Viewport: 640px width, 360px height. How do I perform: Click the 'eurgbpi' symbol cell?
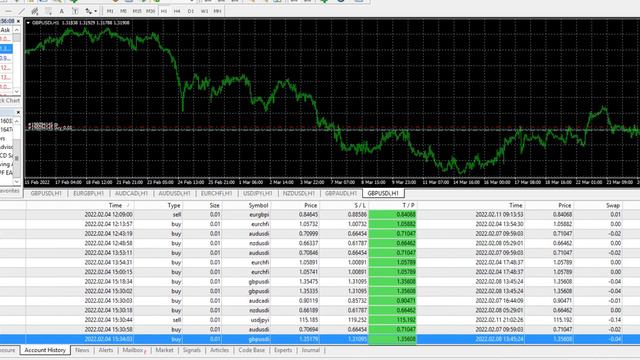259,214
